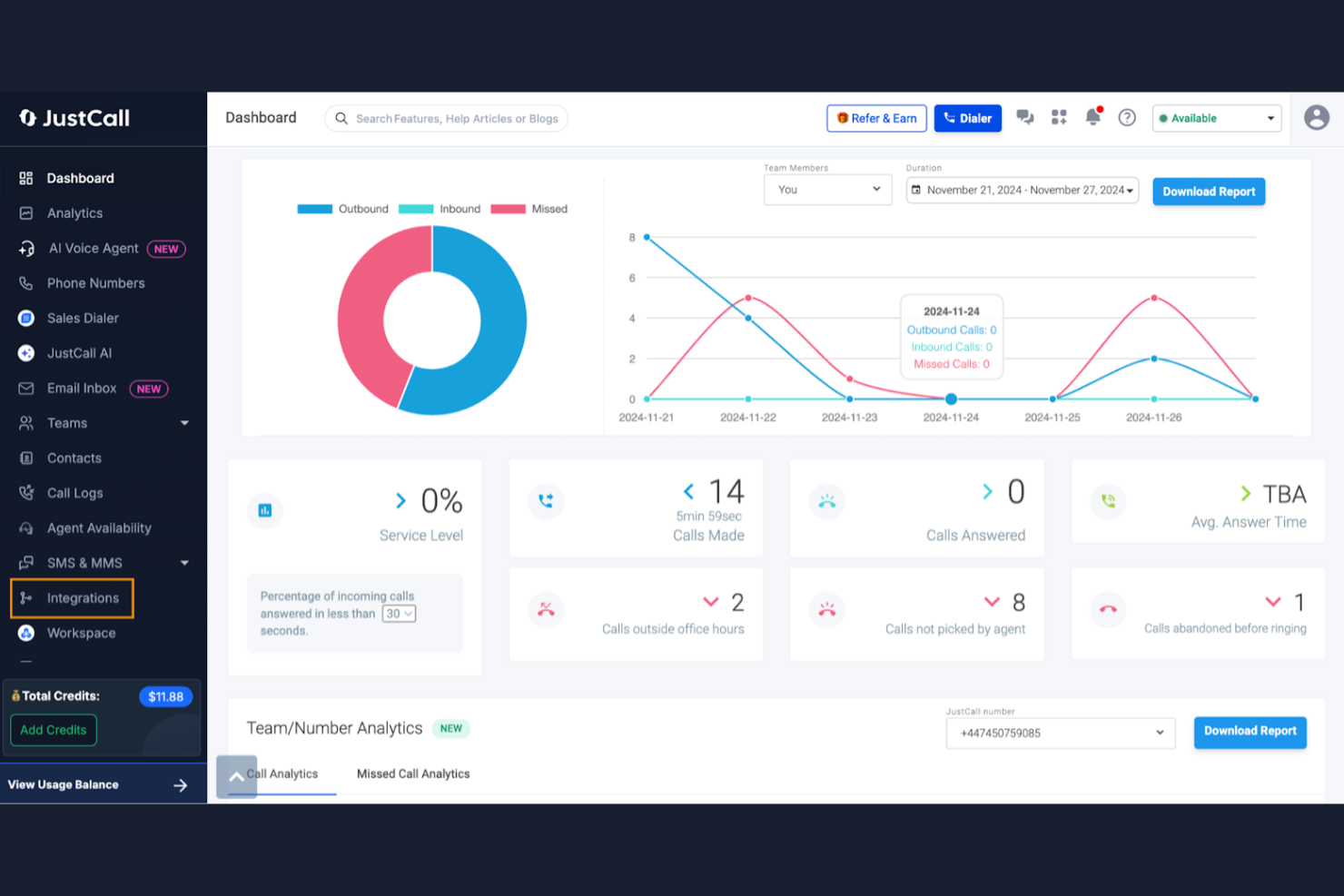The width and height of the screenshot is (1344, 896).
Task: Check Agent Availability
Action: click(x=99, y=527)
